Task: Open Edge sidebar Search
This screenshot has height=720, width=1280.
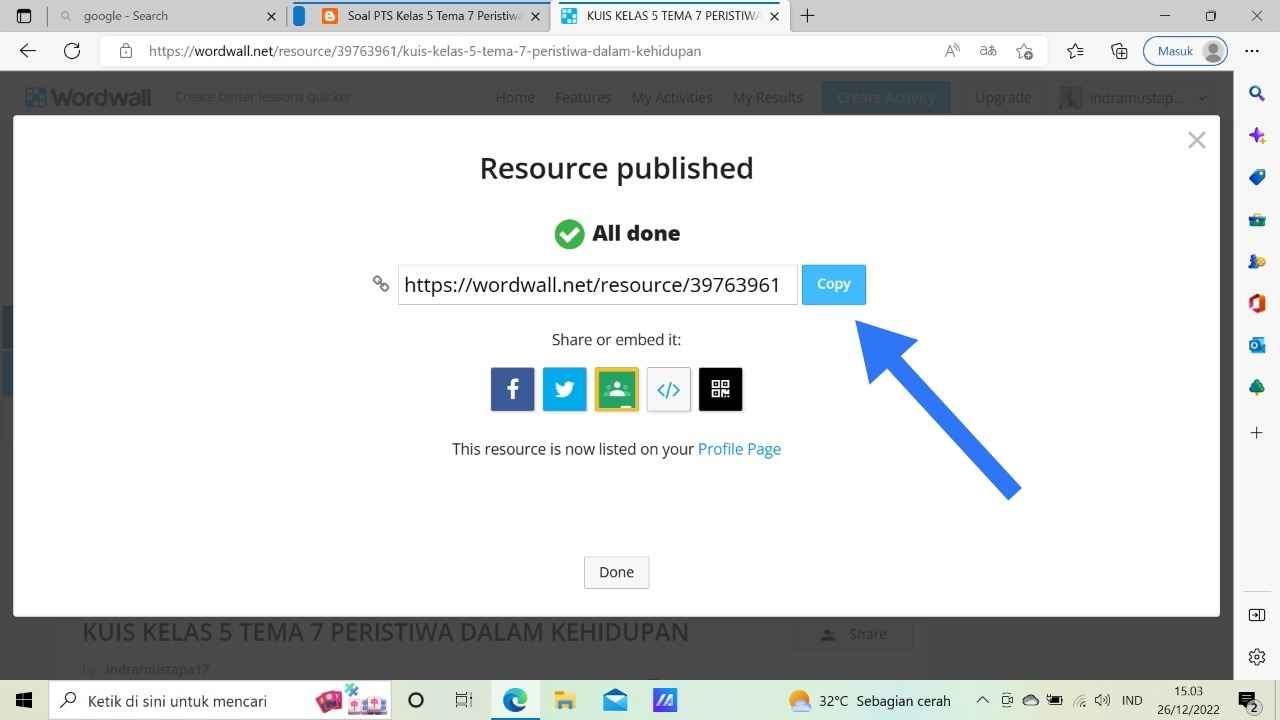Action: (1257, 93)
